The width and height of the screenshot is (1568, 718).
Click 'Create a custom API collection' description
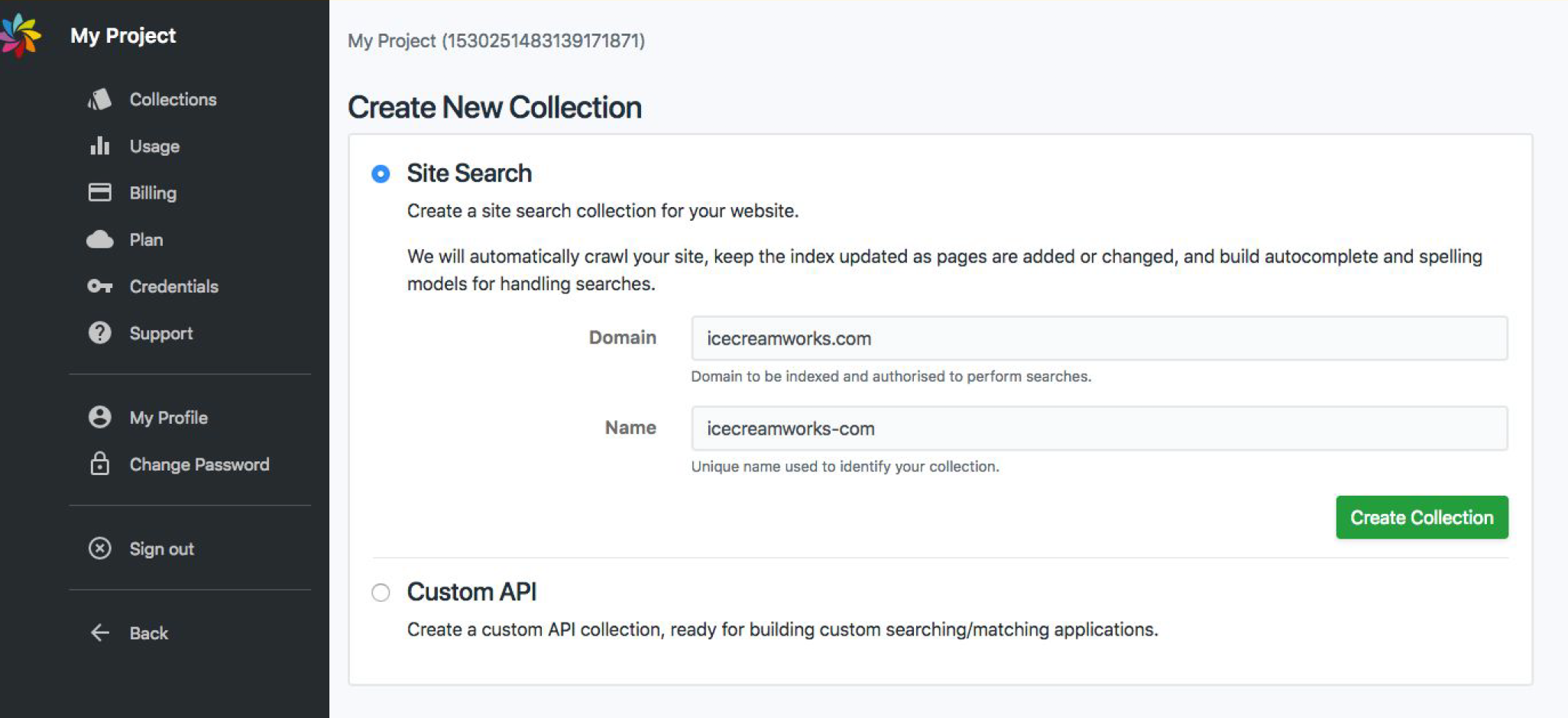point(782,629)
